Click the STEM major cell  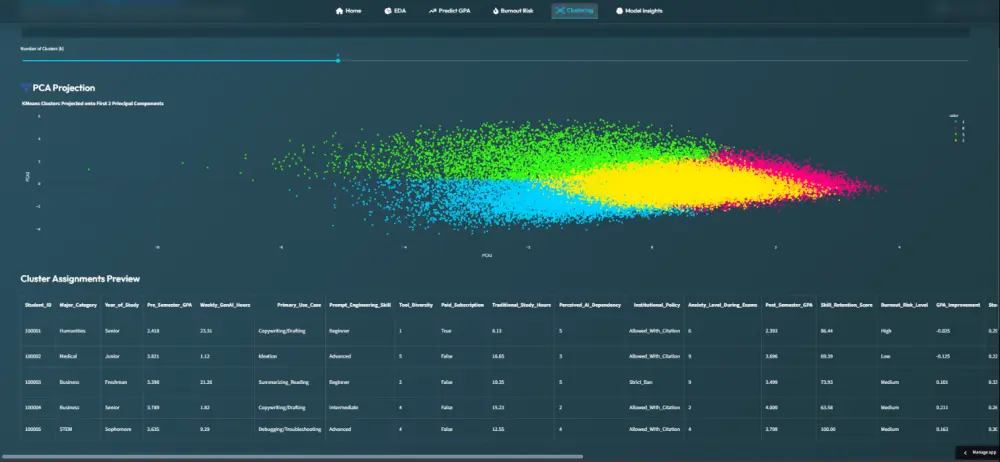point(66,429)
